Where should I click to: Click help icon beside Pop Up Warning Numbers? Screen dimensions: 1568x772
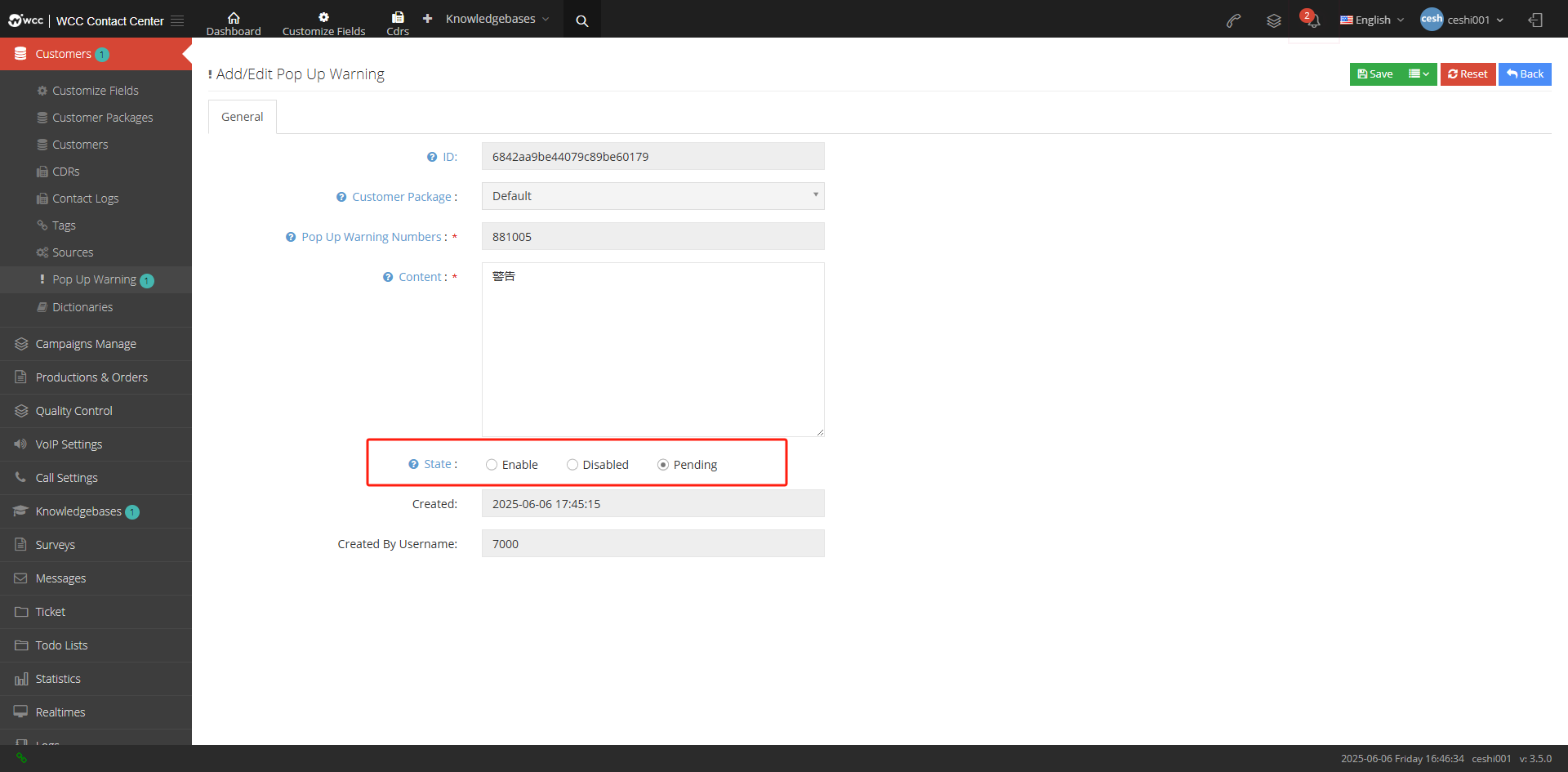(291, 237)
